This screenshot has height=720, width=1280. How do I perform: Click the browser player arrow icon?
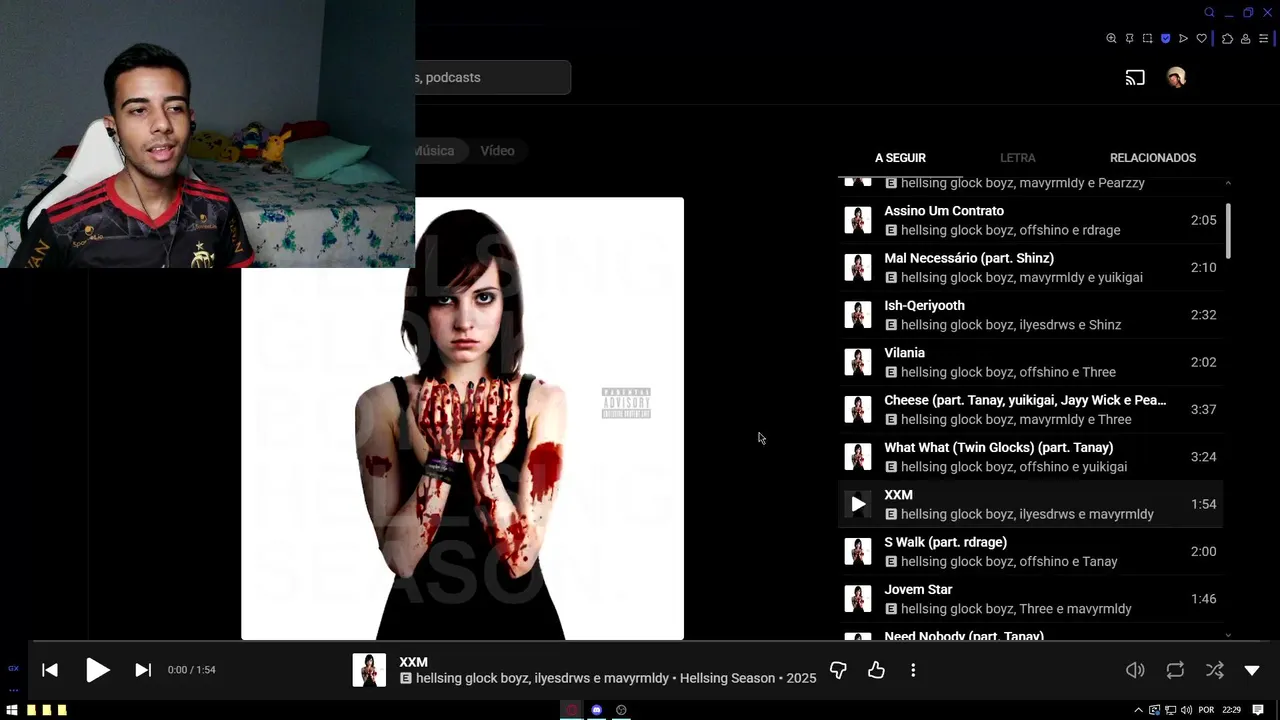1183,39
